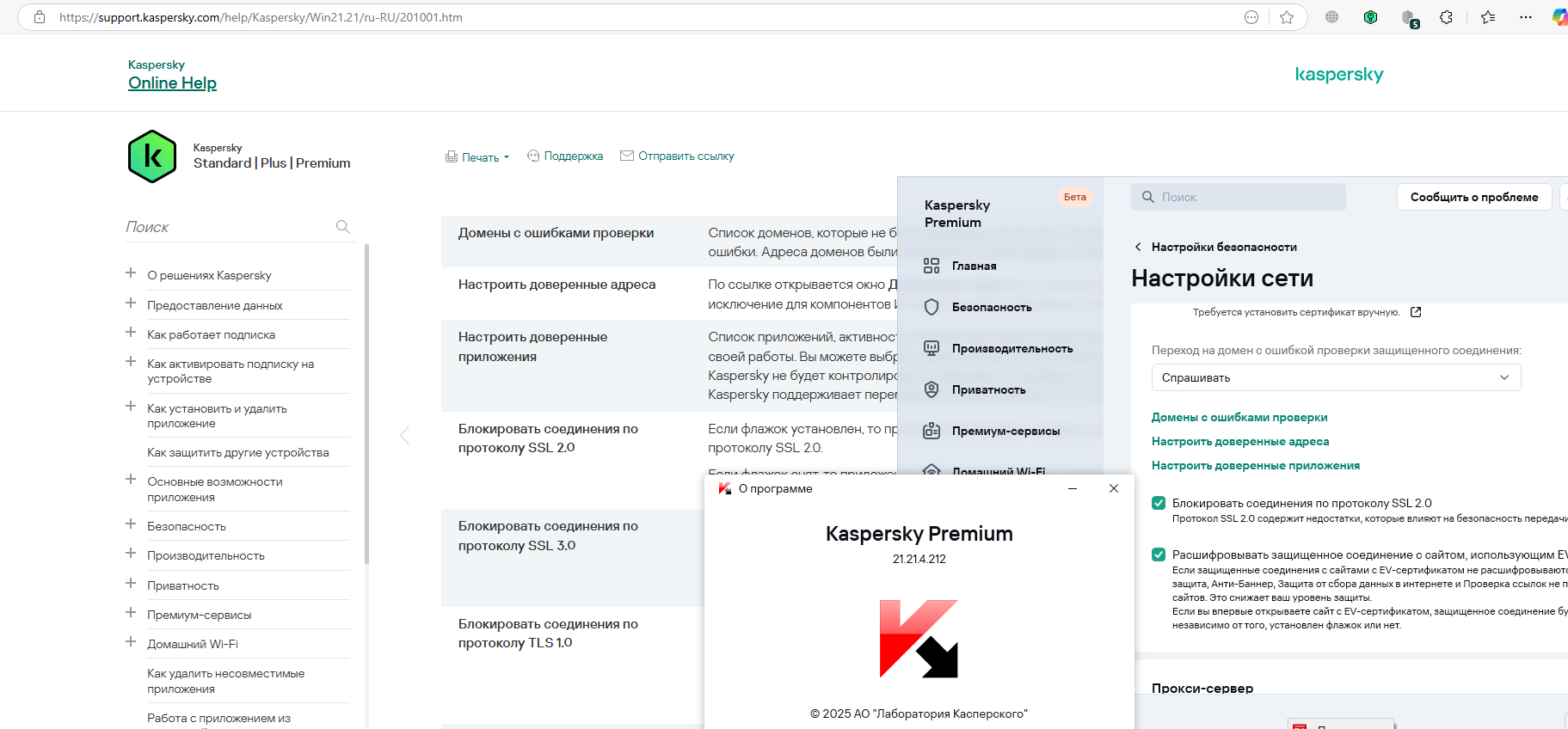Open browser extensions puzzle icon

click(x=1447, y=17)
